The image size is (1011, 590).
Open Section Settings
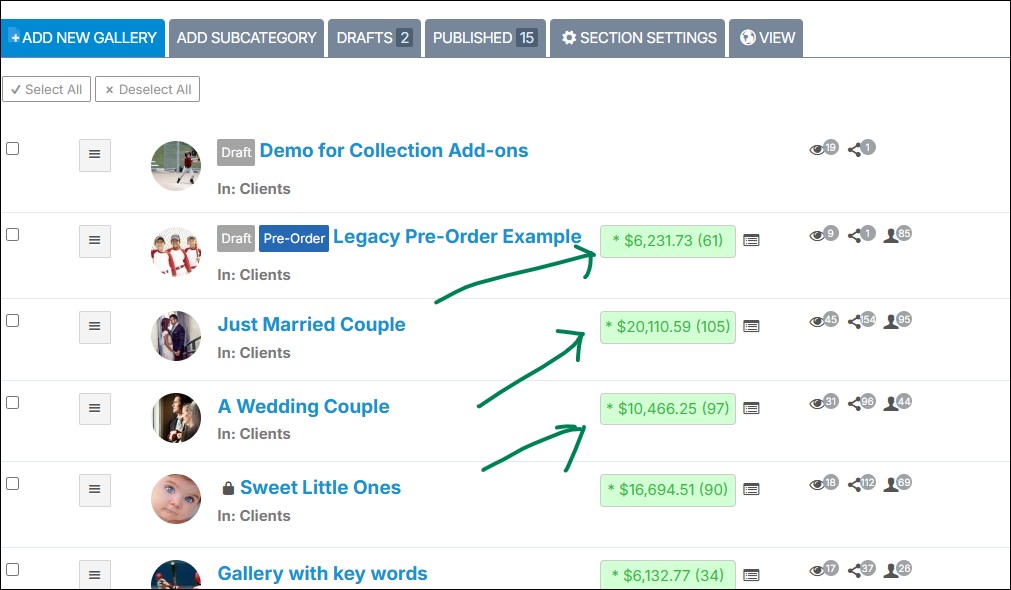pos(639,38)
